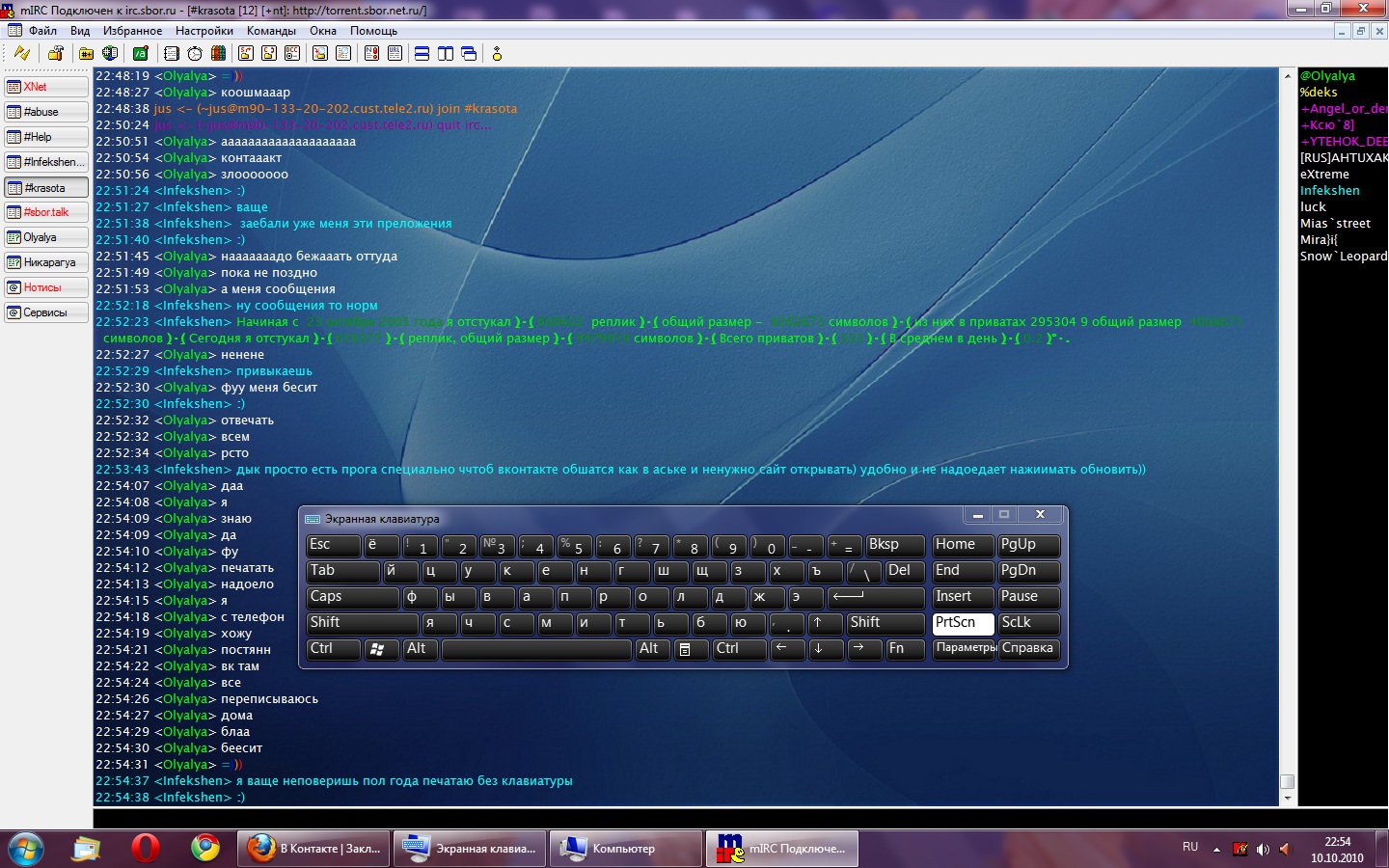Toggle ScLk on the on-screen keyboard

click(x=1028, y=623)
